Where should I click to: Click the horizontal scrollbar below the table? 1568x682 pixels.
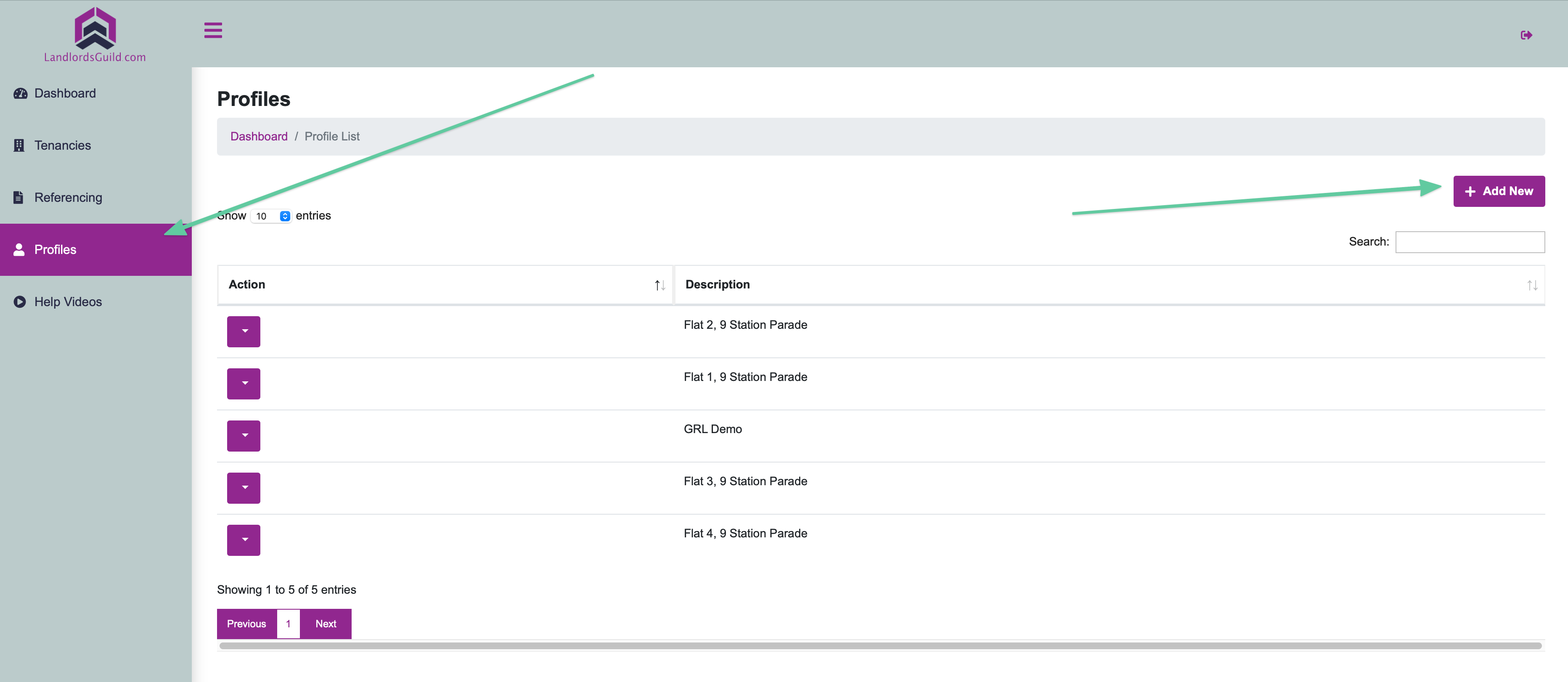pos(880,645)
